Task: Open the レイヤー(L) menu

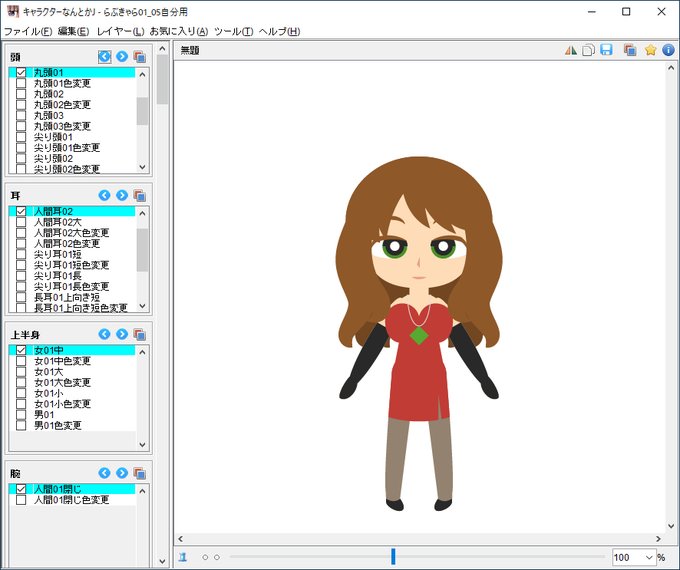Action: [x=120, y=31]
